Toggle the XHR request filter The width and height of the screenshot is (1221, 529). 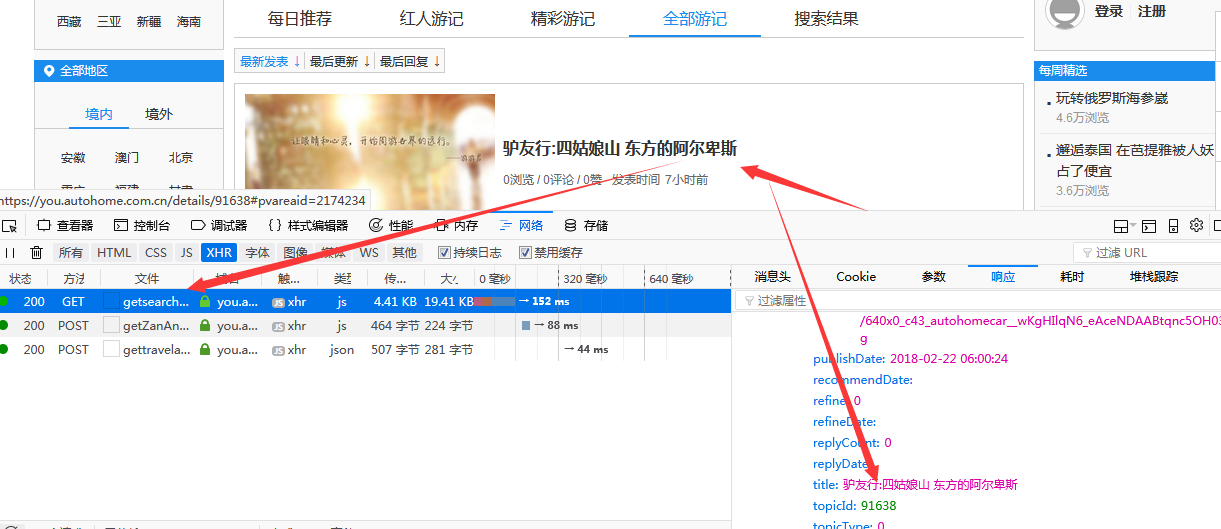click(x=219, y=253)
